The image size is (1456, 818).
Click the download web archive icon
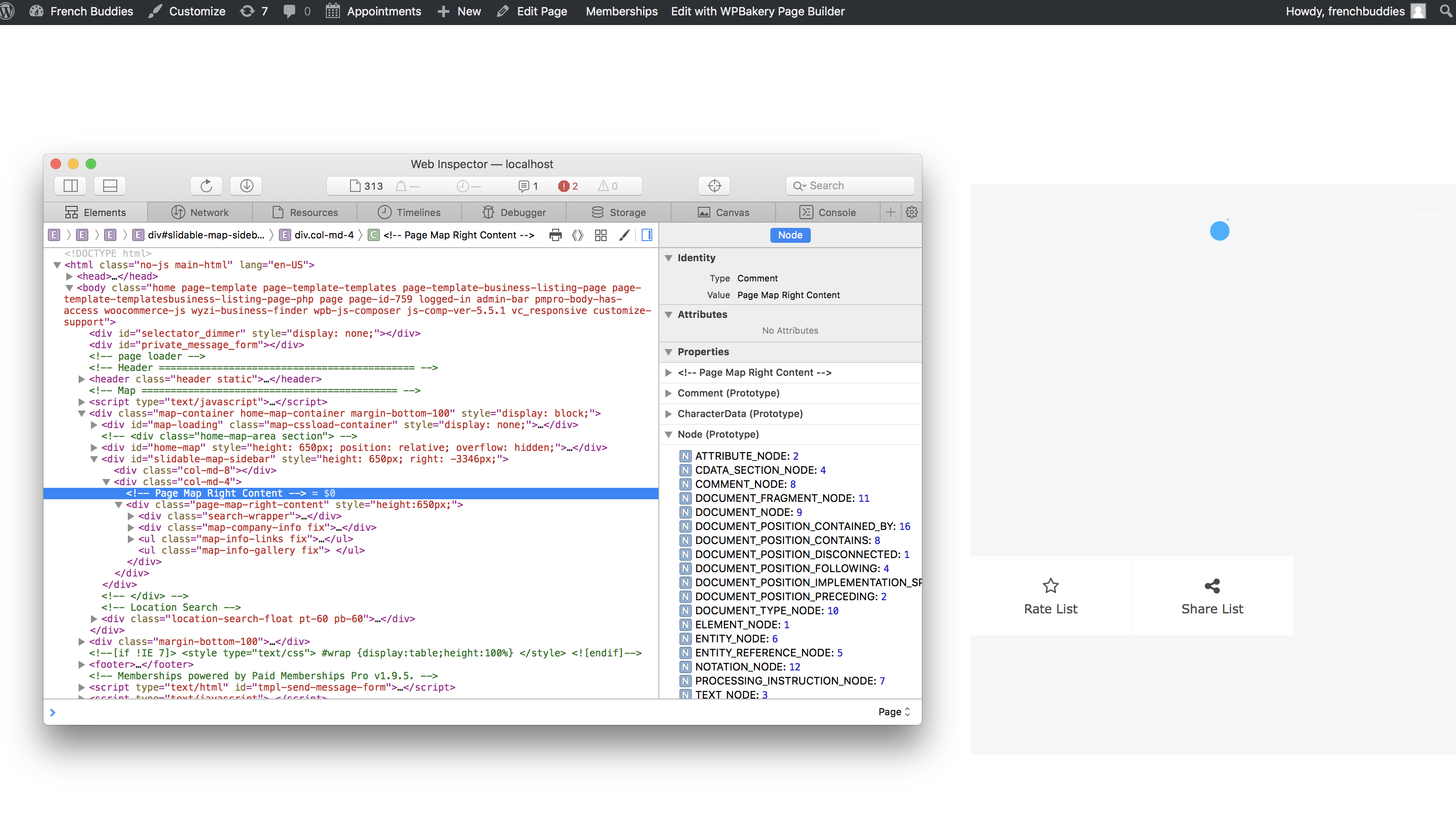tap(246, 185)
